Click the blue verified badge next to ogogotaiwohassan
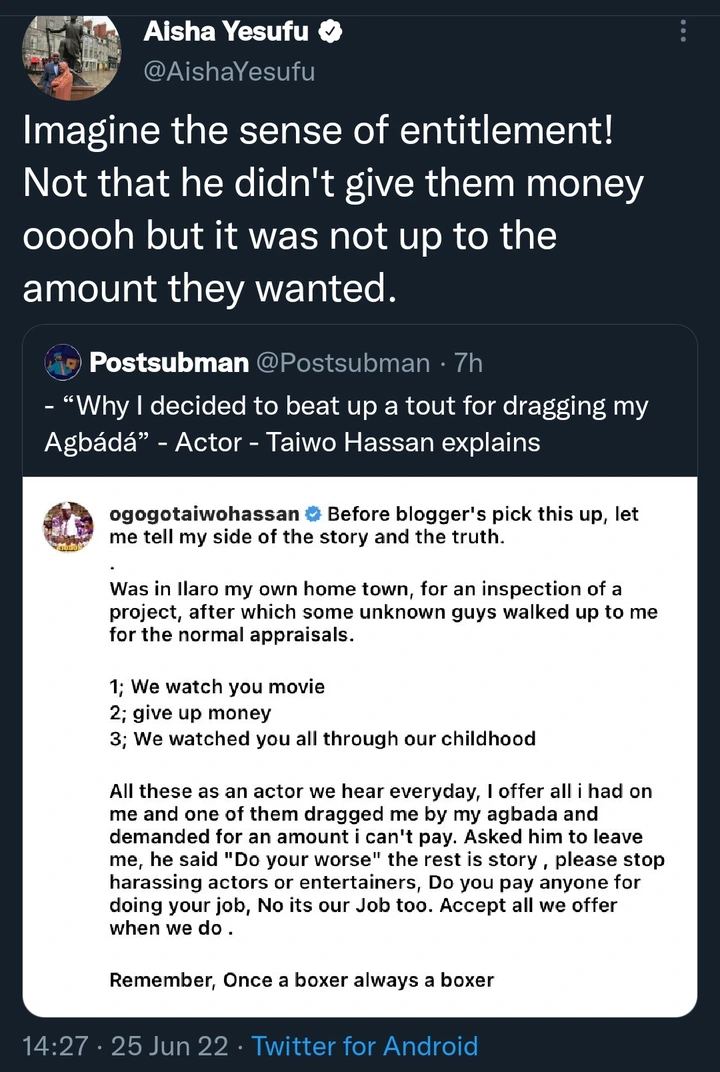720x1072 pixels. point(312,515)
